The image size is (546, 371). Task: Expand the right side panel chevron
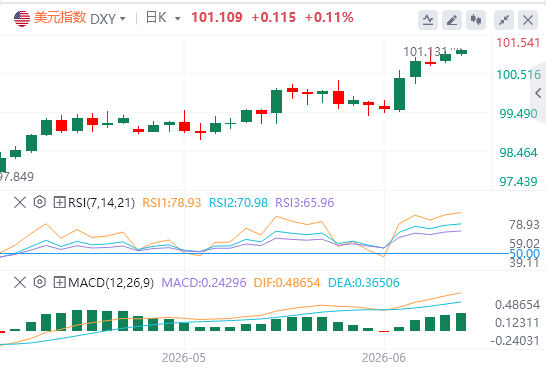(x=538, y=93)
